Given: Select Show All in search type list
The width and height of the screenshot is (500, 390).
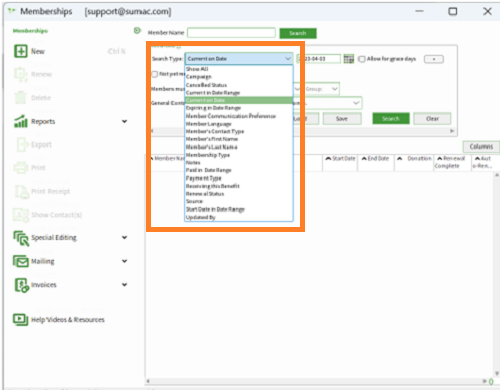Looking at the screenshot, I should click(x=239, y=69).
